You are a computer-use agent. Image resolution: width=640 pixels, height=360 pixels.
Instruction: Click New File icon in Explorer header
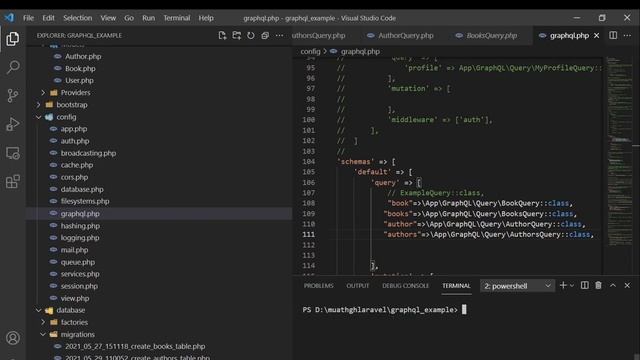pos(222,36)
